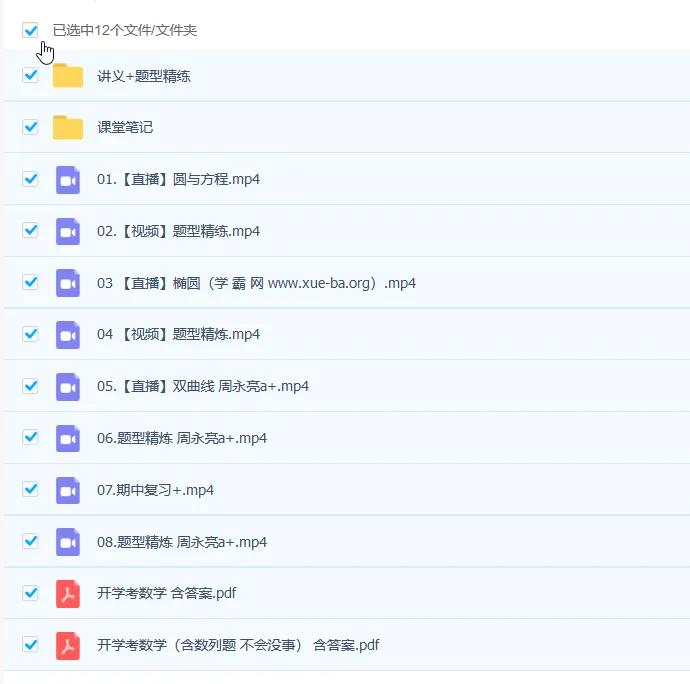
Task: Click video icon for 08.题型精炼 file
Action: [68, 542]
